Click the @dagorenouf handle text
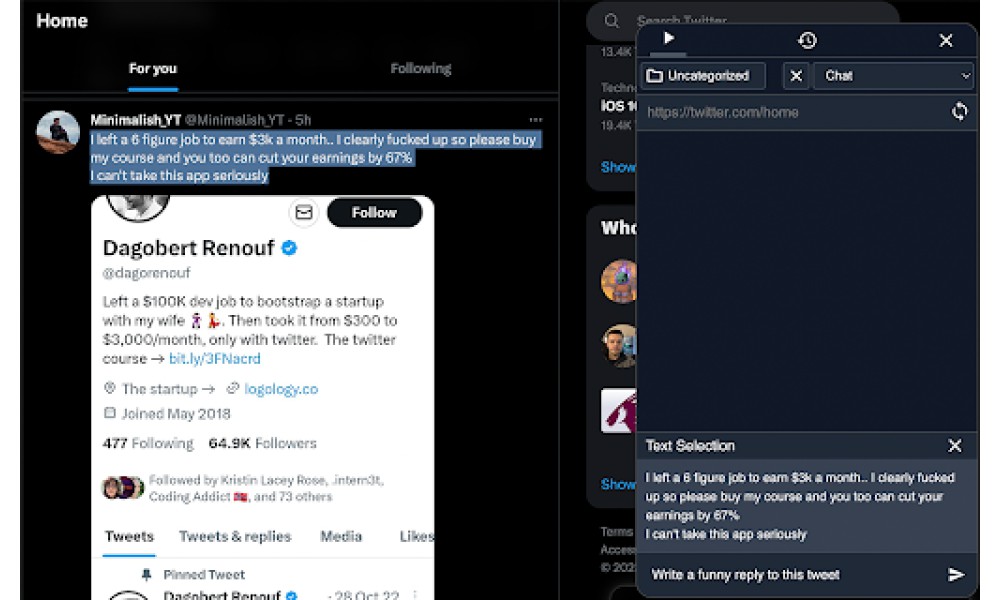The height and width of the screenshot is (600, 1000). (147, 273)
